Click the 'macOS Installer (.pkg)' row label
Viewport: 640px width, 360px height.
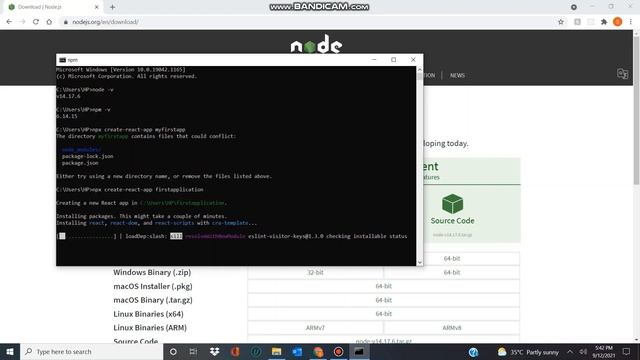tap(153, 286)
